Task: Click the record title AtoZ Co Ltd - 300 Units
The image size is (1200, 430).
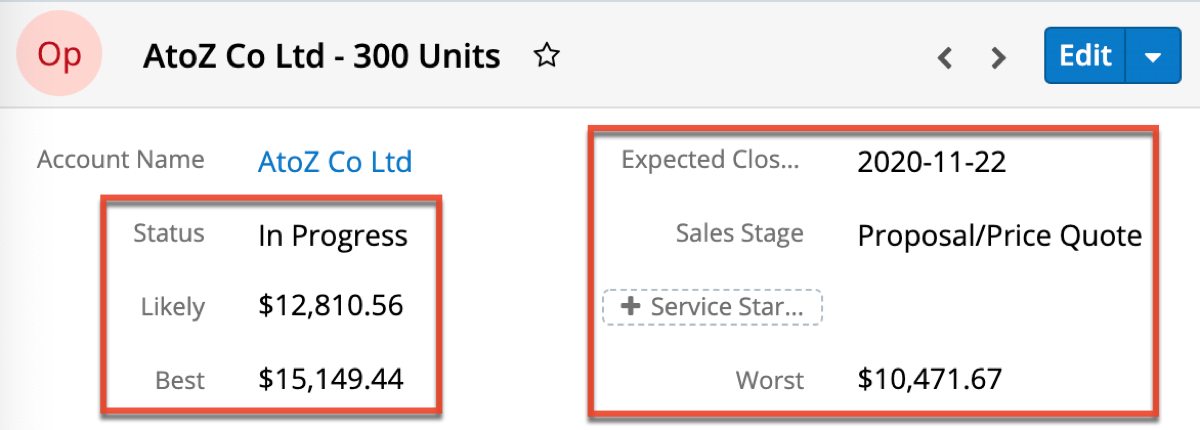Action: (322, 56)
